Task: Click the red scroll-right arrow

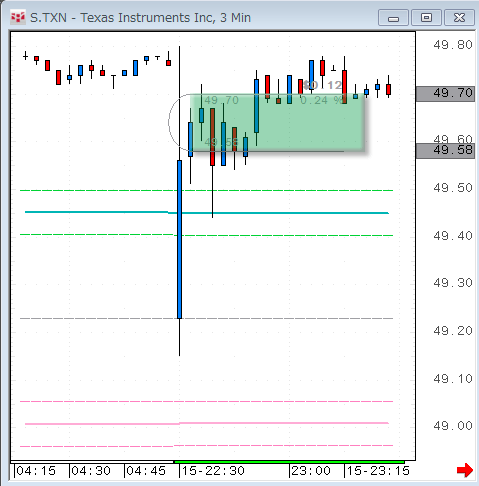Action: [465, 470]
